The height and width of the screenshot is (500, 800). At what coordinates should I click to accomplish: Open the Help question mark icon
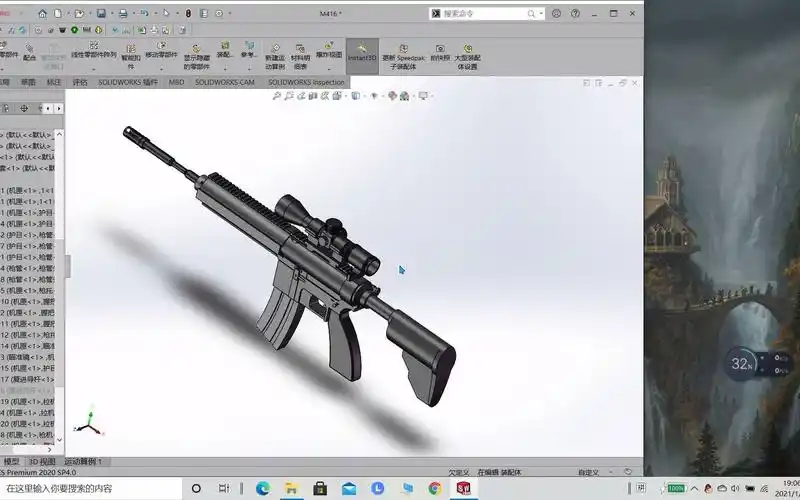pos(575,14)
